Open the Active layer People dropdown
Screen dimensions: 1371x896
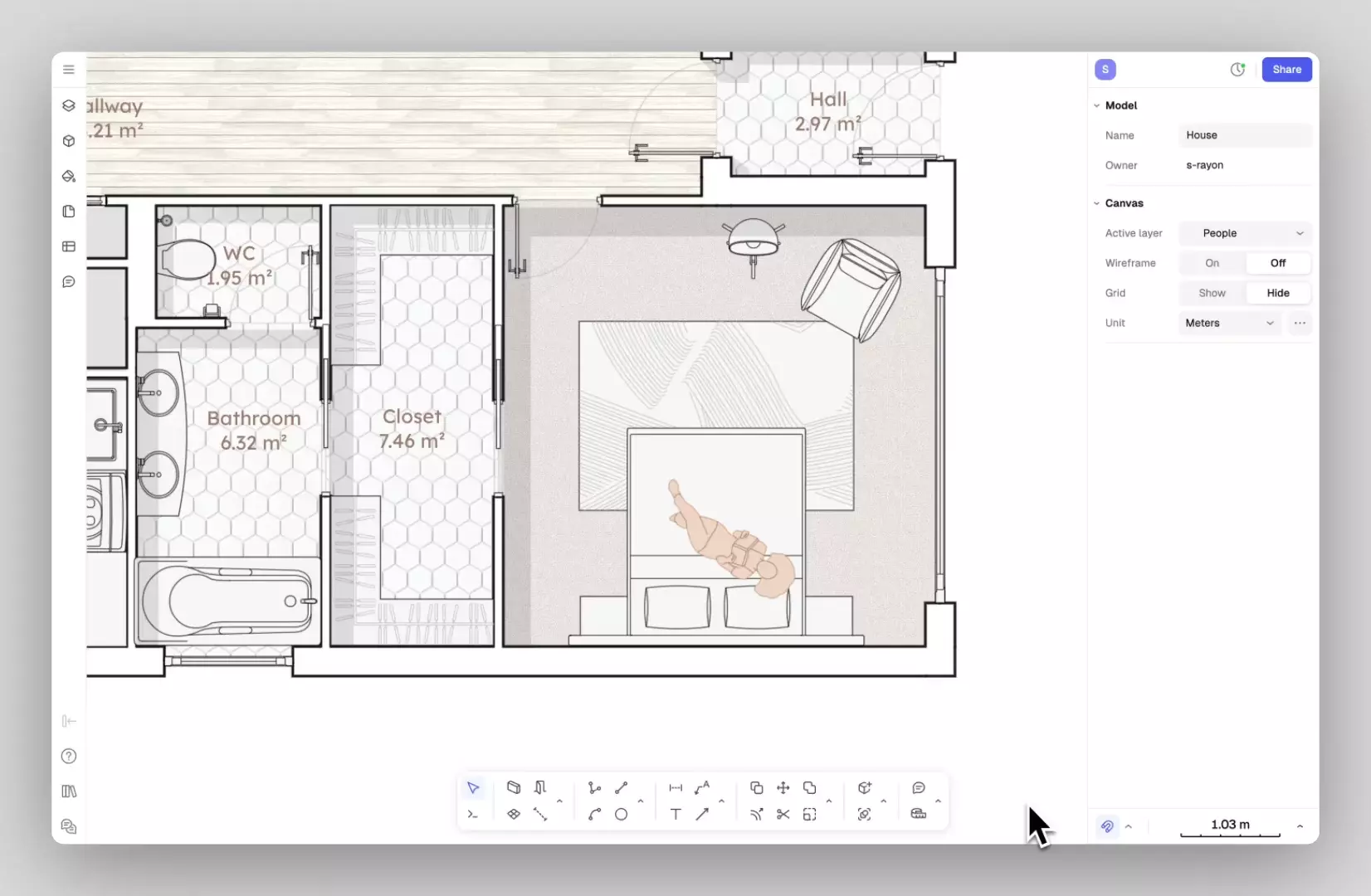(x=1245, y=233)
